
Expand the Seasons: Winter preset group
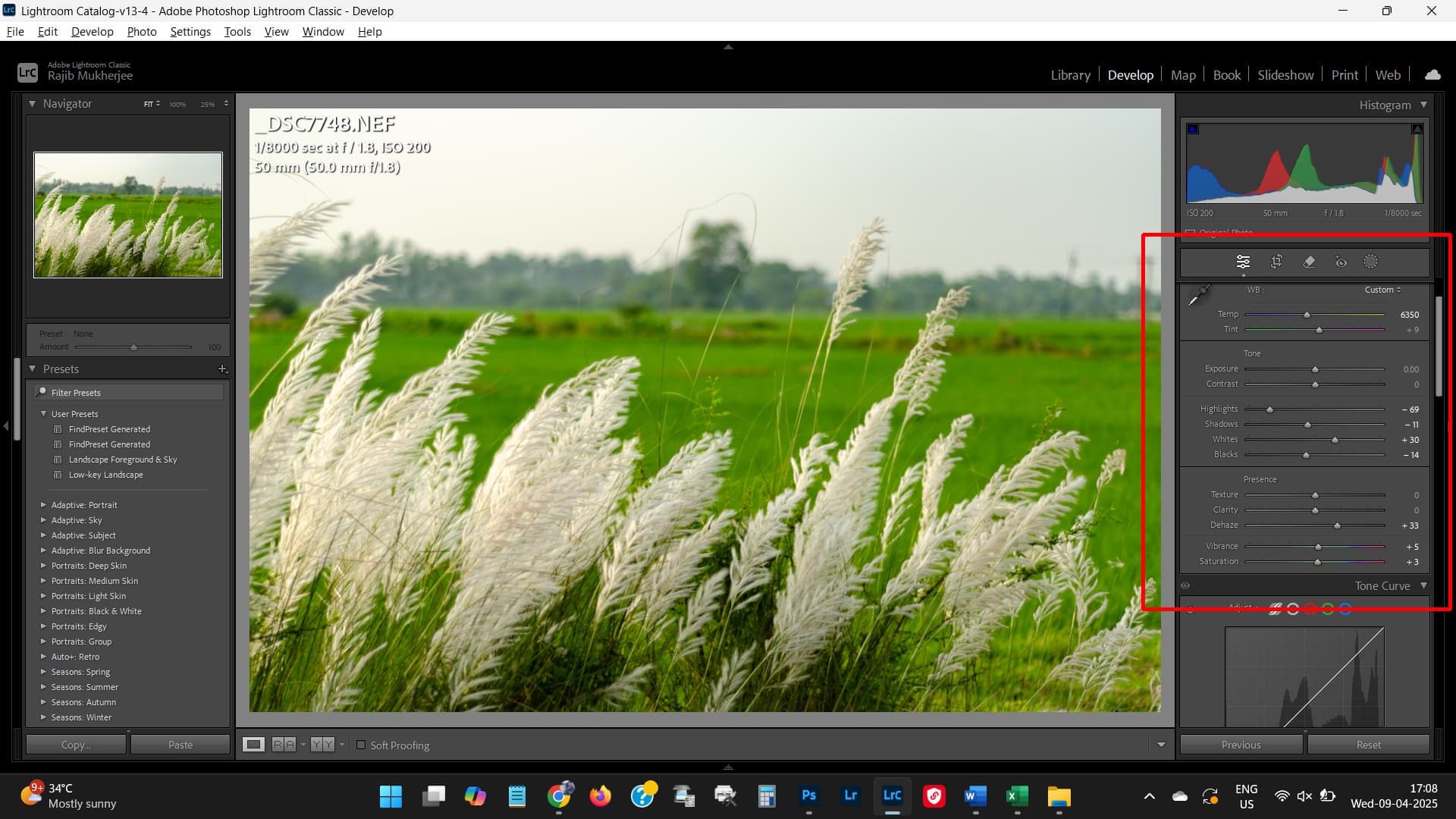43,717
